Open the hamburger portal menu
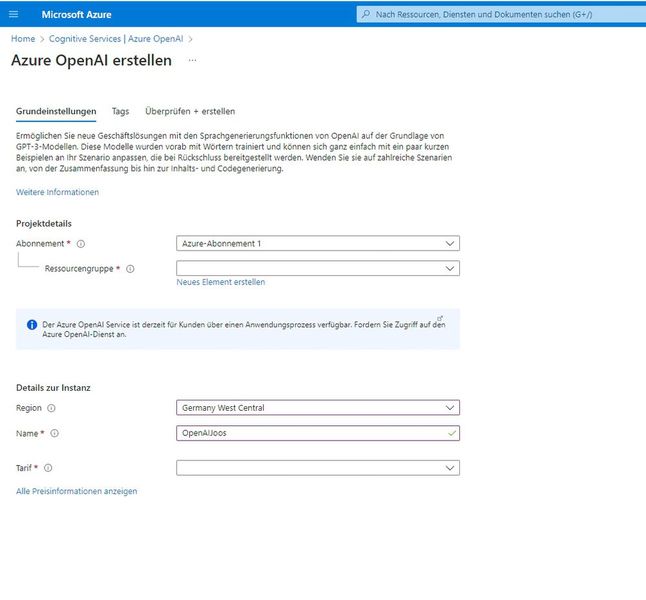This screenshot has height=600, width=646. tap(14, 14)
